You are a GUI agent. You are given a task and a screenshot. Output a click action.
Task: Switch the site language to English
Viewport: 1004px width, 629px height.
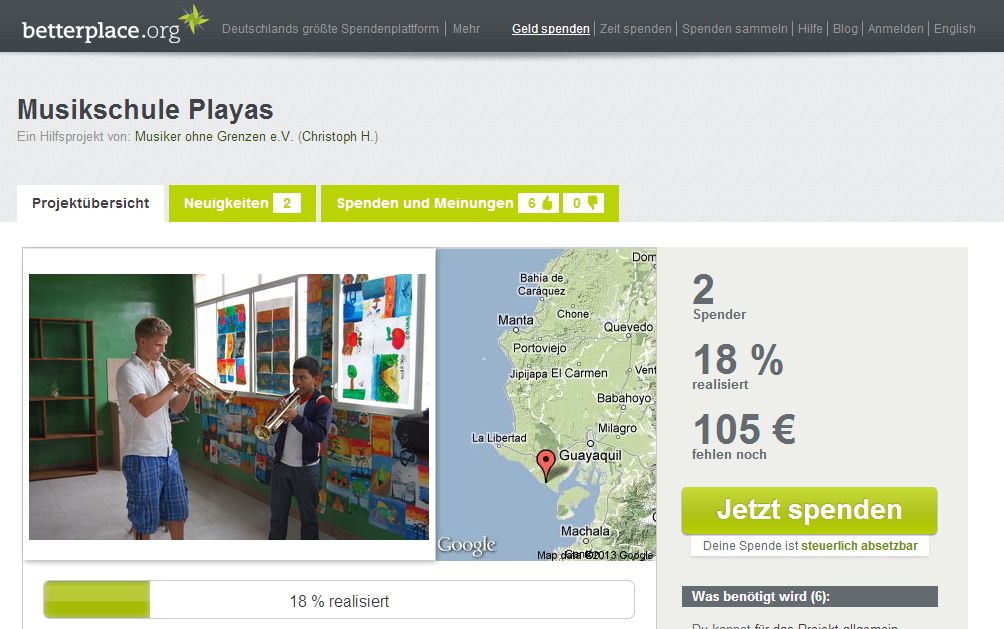[955, 29]
